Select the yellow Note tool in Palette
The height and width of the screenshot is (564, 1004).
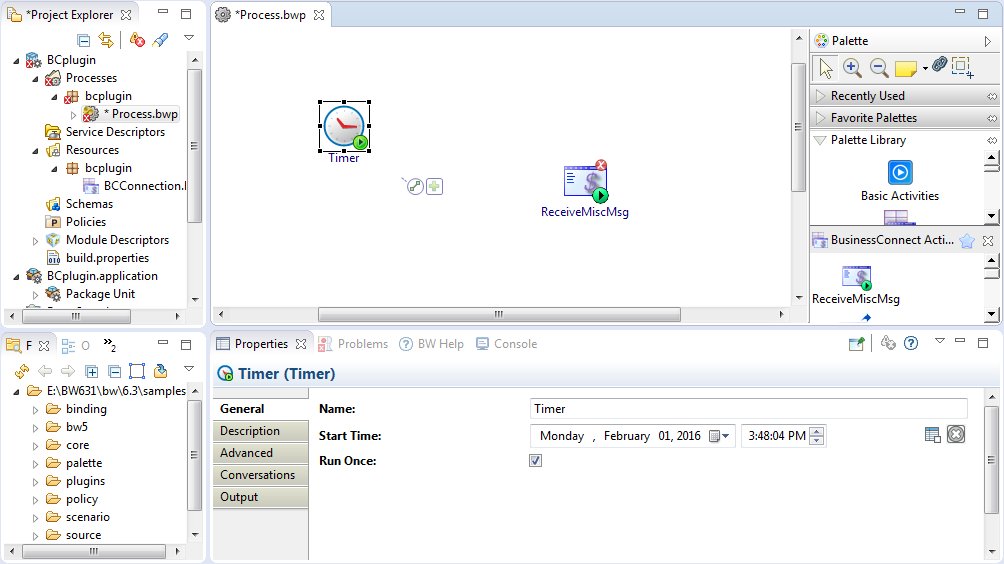(905, 68)
